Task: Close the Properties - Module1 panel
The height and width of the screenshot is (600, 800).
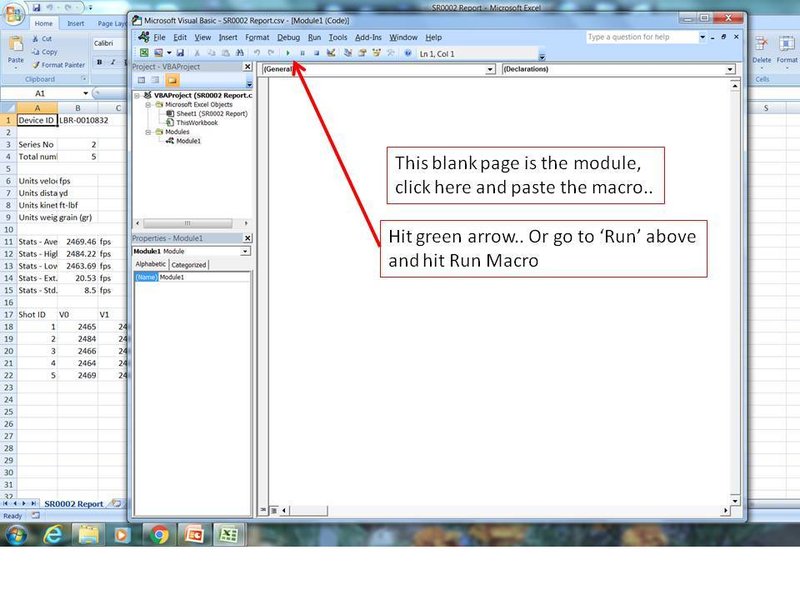Action: point(247,238)
